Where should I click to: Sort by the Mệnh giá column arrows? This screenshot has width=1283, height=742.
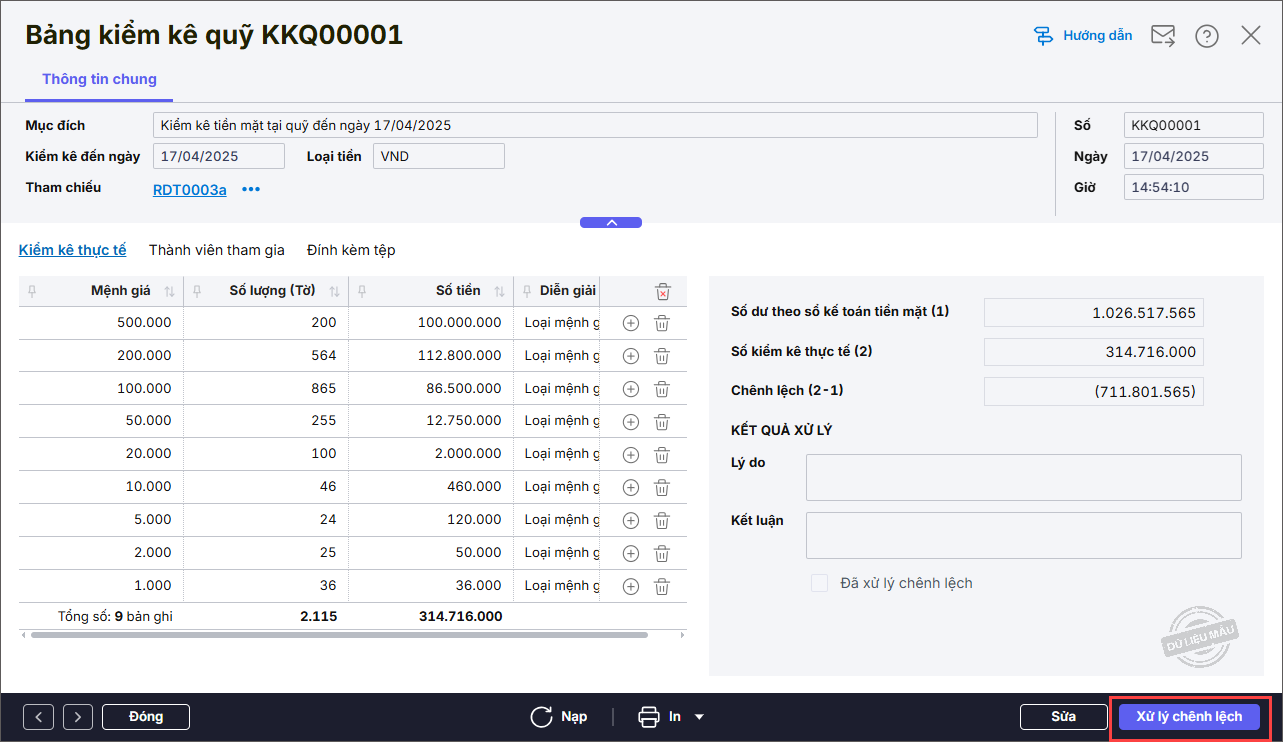[169, 291]
